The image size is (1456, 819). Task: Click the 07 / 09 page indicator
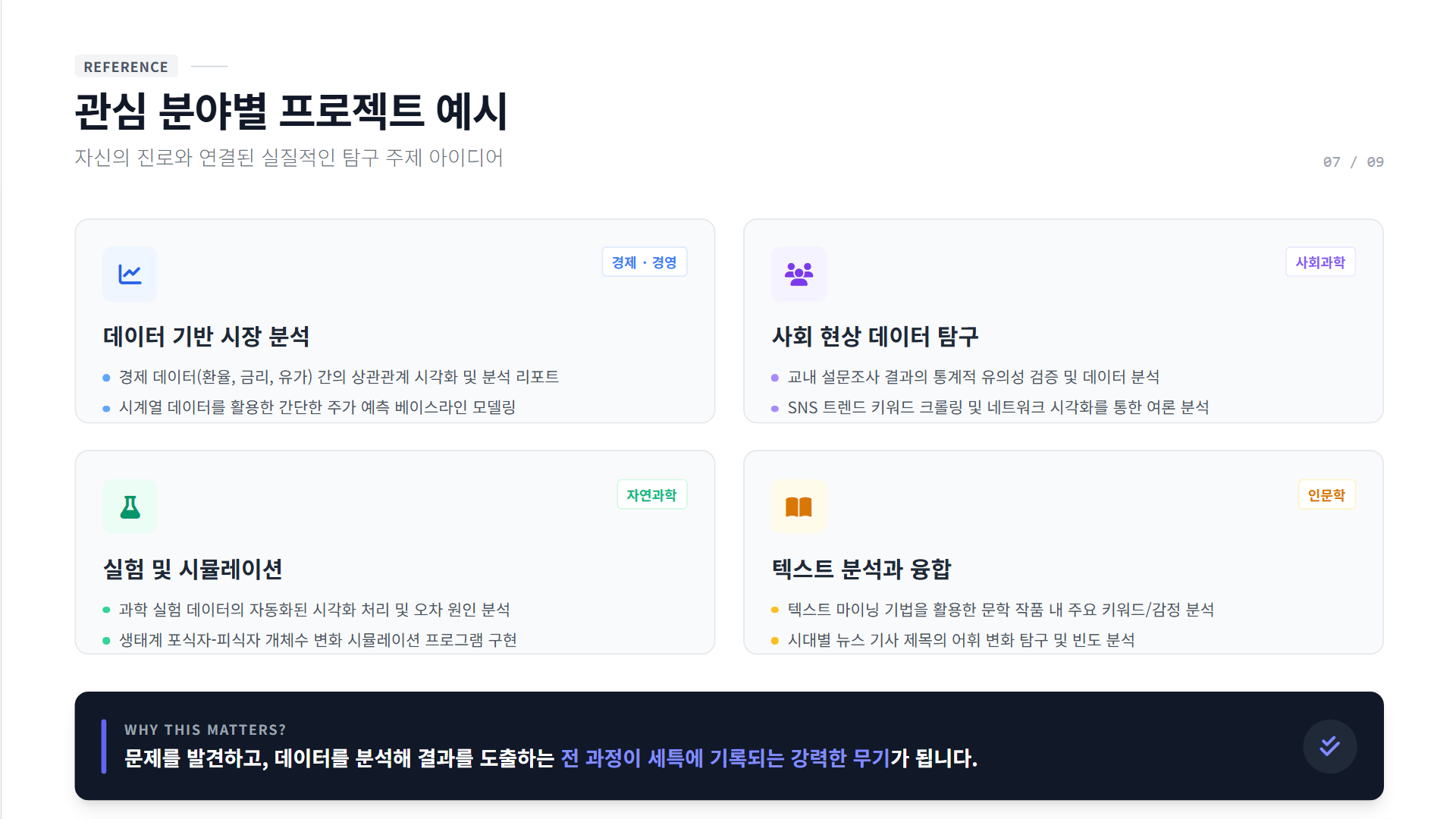[1353, 162]
